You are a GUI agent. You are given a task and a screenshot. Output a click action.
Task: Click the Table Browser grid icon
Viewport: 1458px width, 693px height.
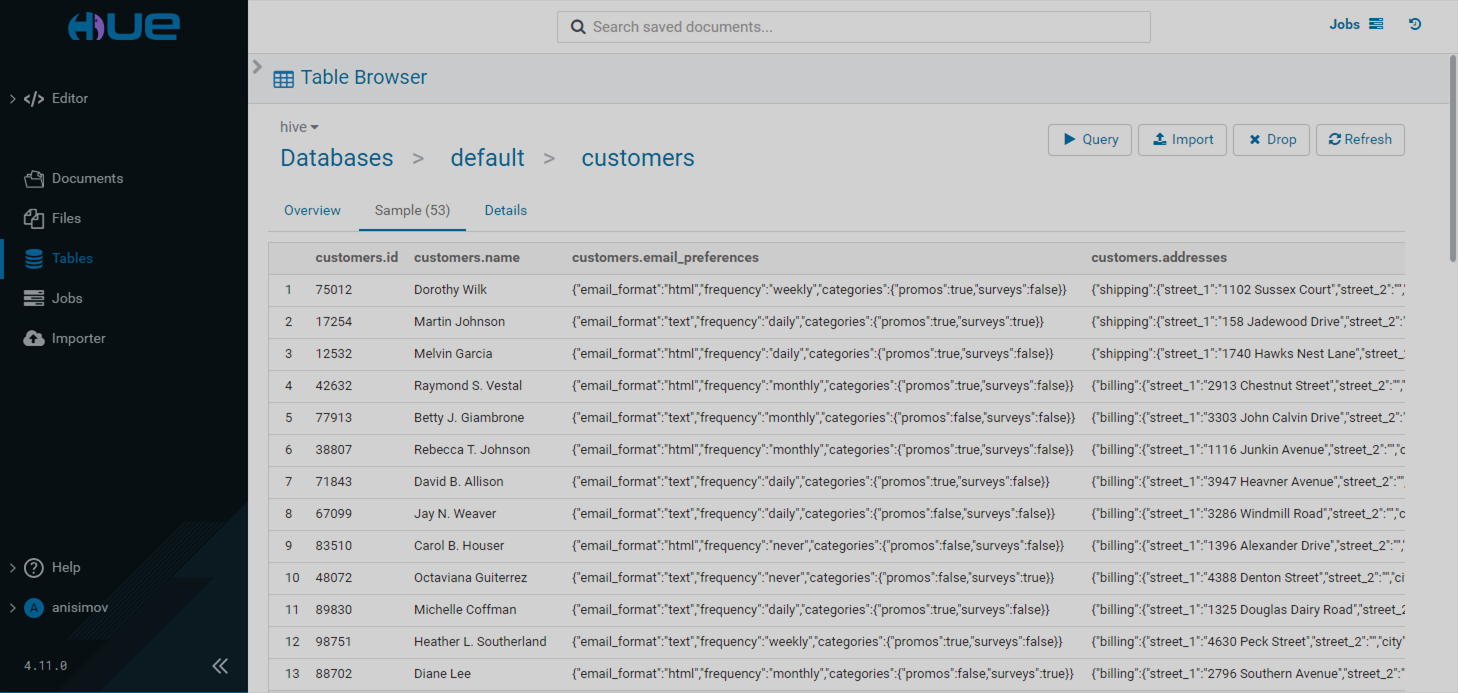point(284,79)
